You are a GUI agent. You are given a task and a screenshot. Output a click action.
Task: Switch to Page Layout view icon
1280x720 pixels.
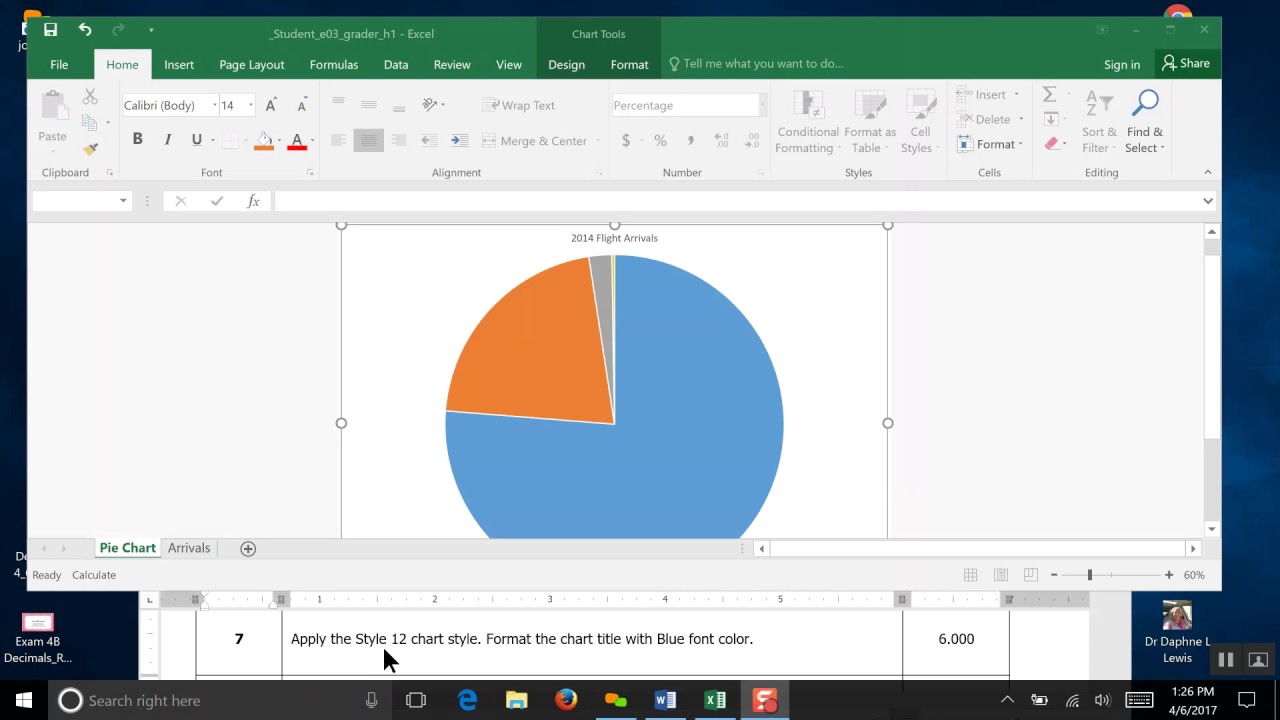pos(1000,575)
